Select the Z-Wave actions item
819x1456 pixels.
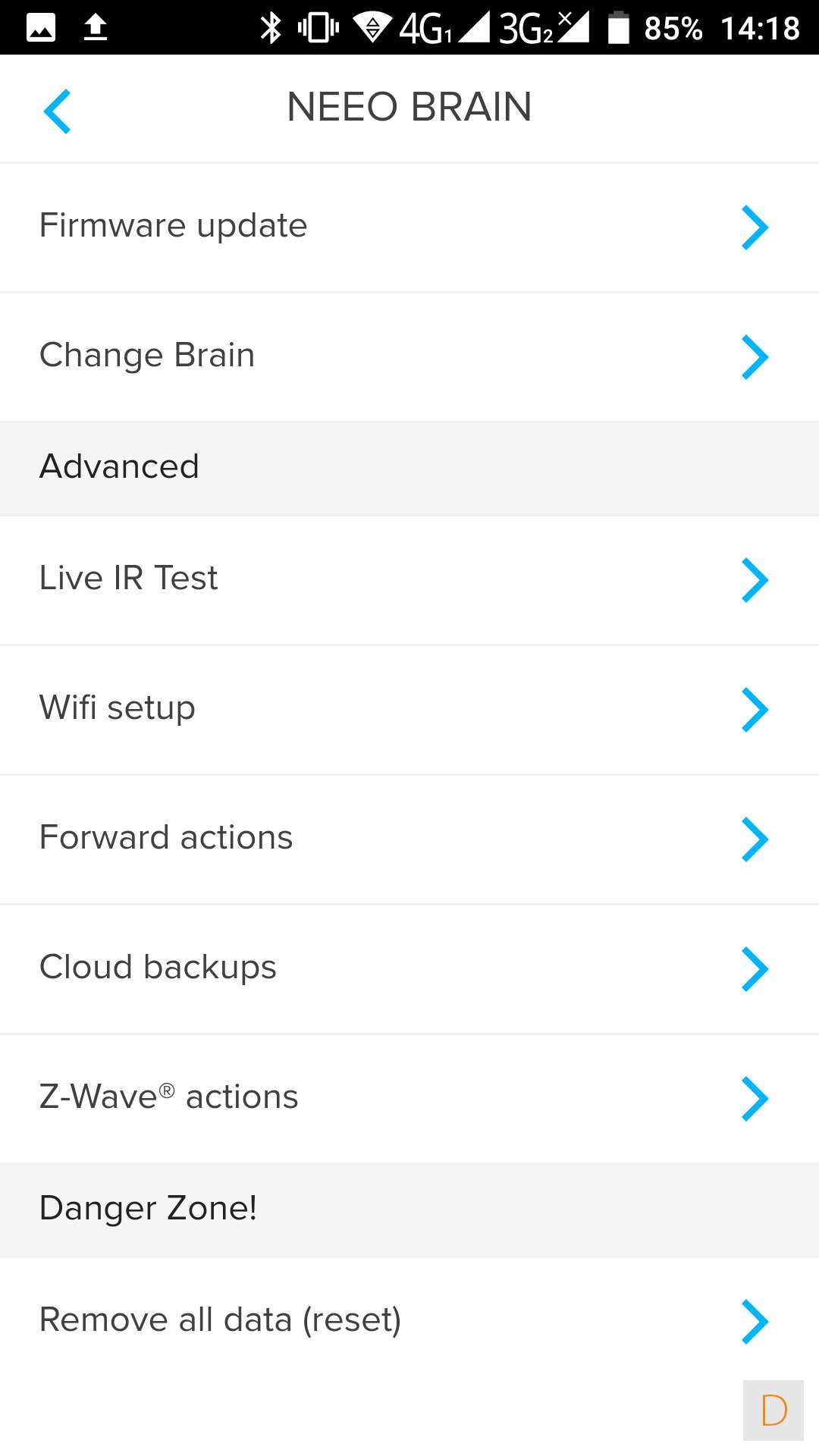[168, 1097]
